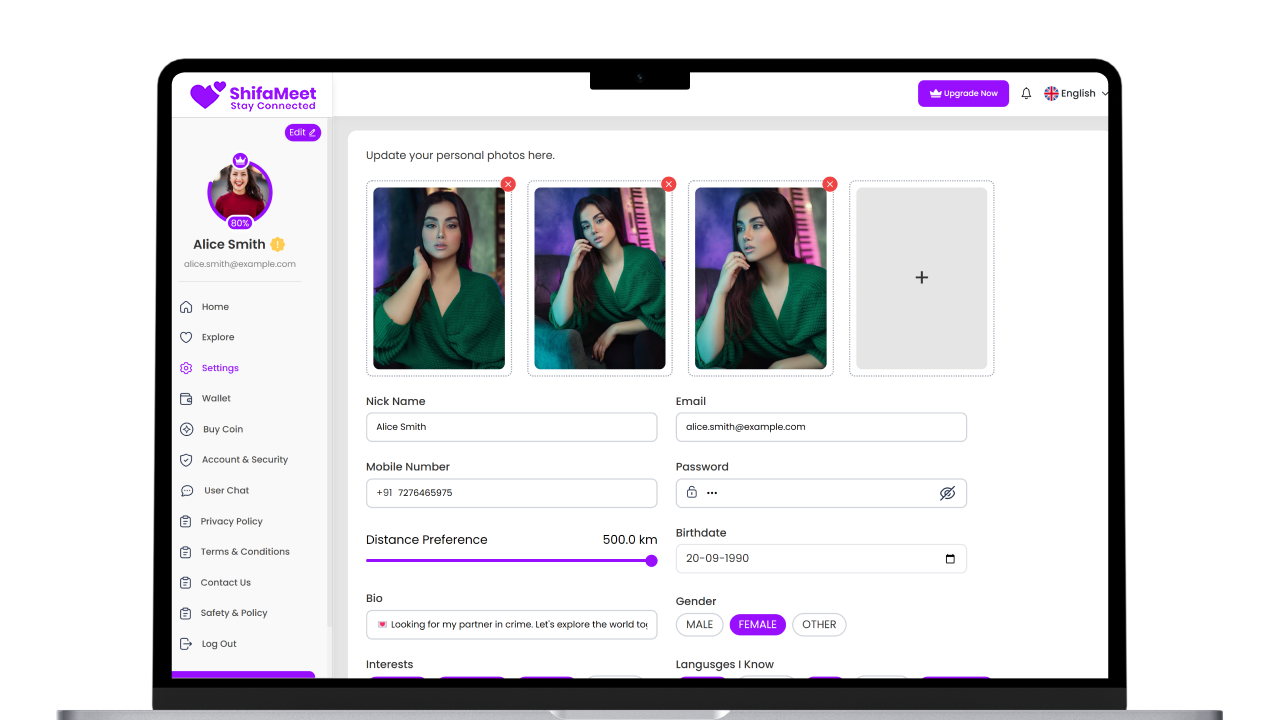The width and height of the screenshot is (1280, 720).
Task: Click the Distance Preference slider handle
Action: coord(651,561)
